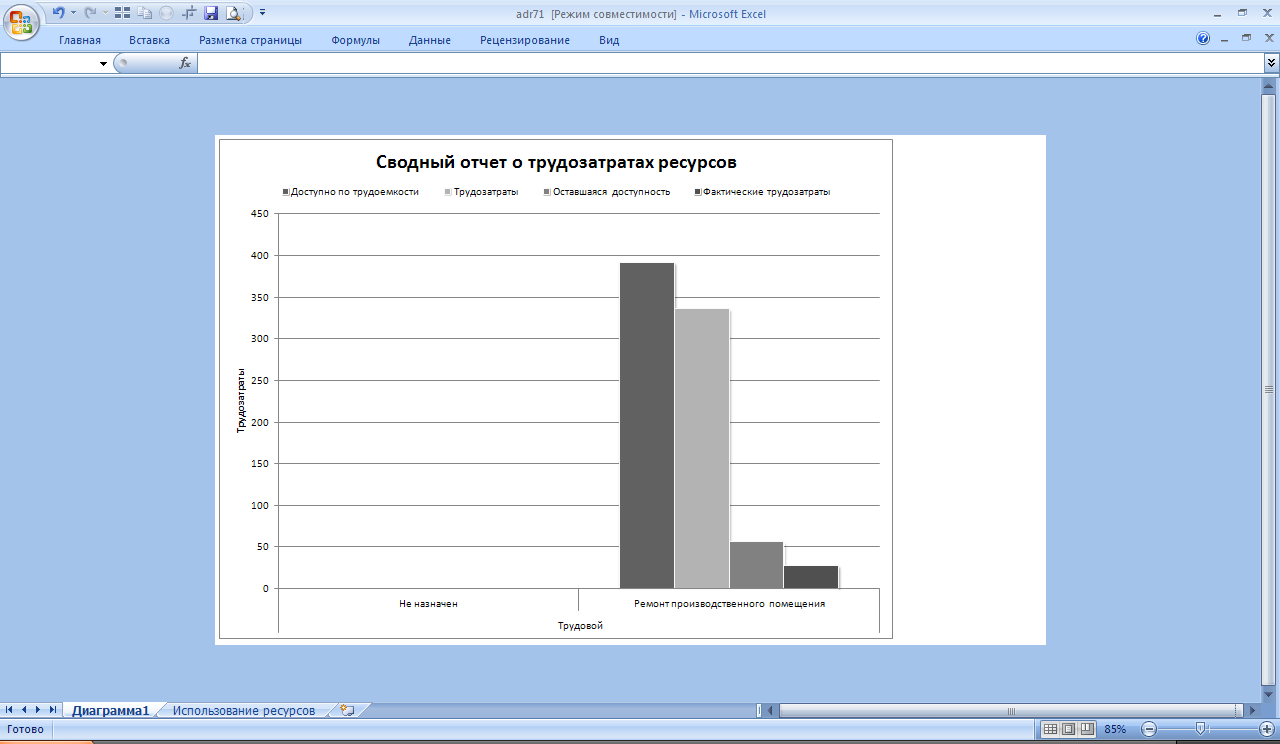
Task: Open the Формулы ribbon tab
Action: pyautogui.click(x=355, y=40)
